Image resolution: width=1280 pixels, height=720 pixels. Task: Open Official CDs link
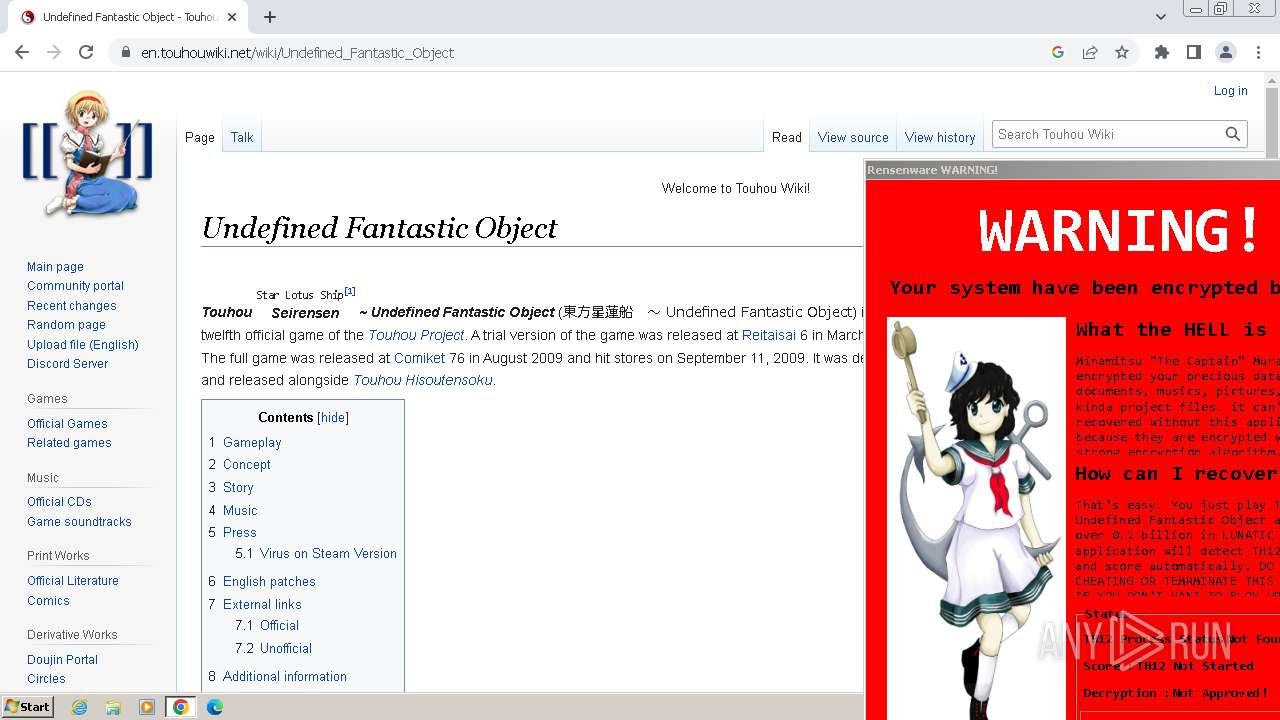click(59, 502)
